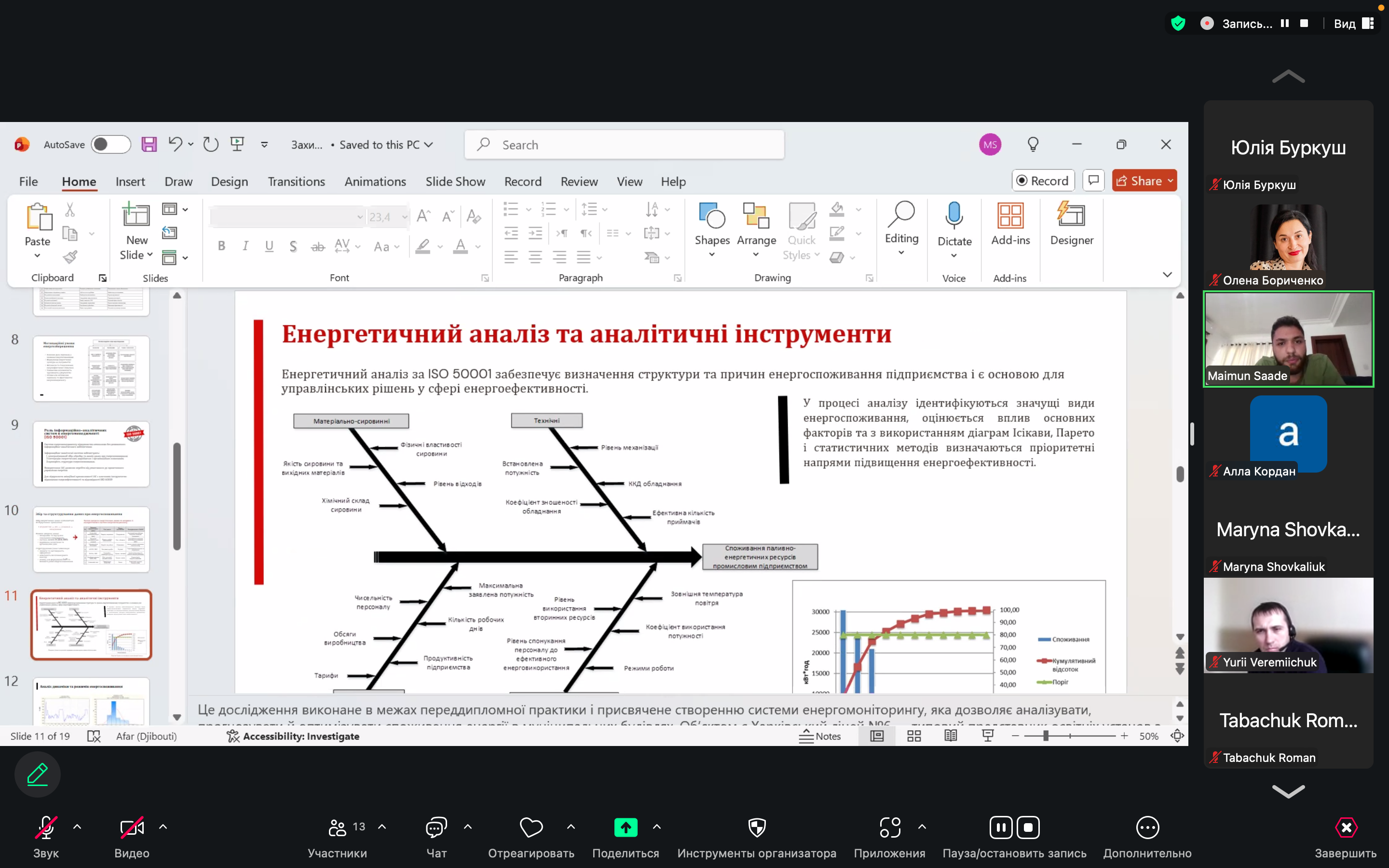
Task: Click the Reading View icon in the status bar
Action: [x=951, y=736]
